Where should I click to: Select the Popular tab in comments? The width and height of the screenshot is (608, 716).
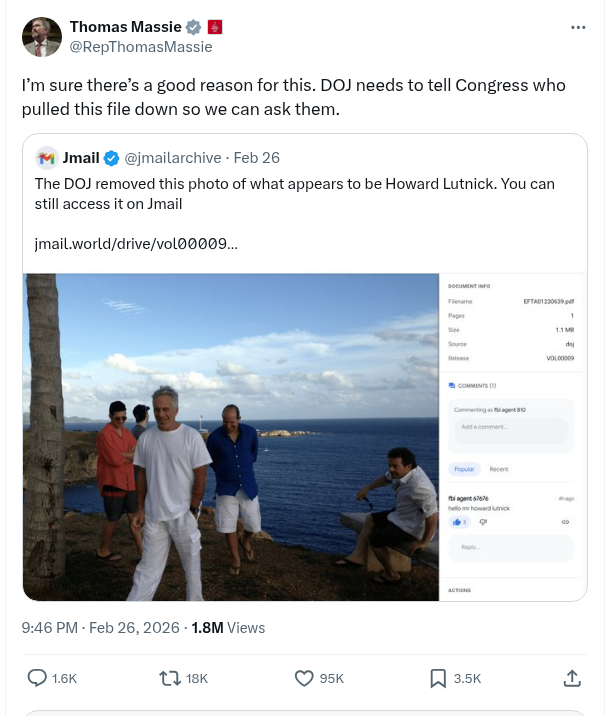[465, 469]
